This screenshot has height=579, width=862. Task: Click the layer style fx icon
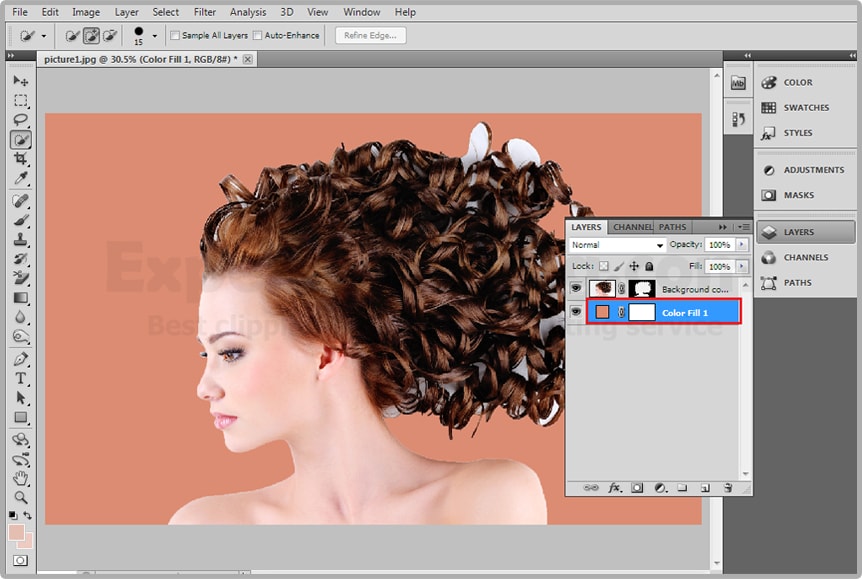pyautogui.click(x=615, y=488)
